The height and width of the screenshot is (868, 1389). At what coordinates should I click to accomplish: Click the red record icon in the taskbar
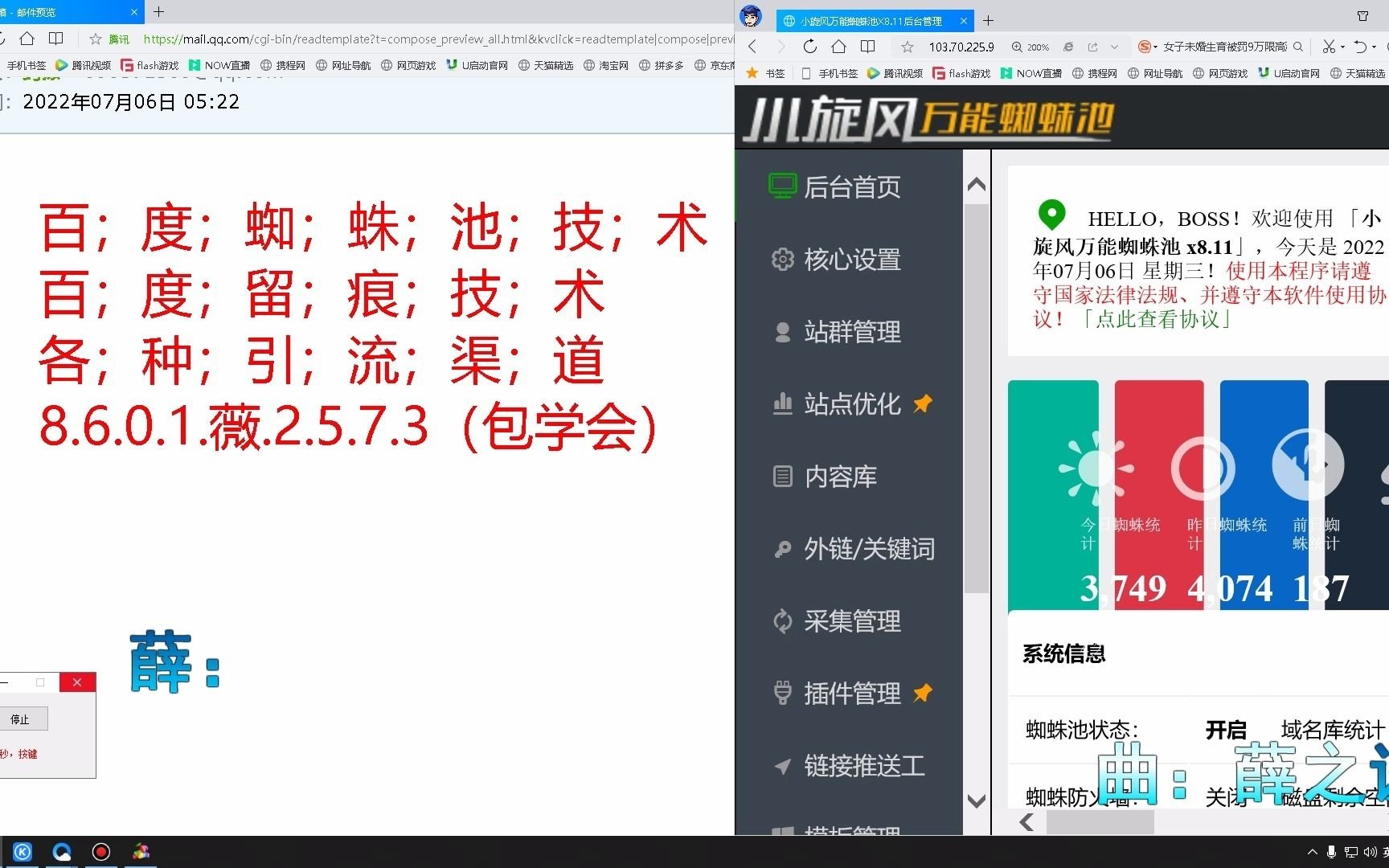[101, 852]
